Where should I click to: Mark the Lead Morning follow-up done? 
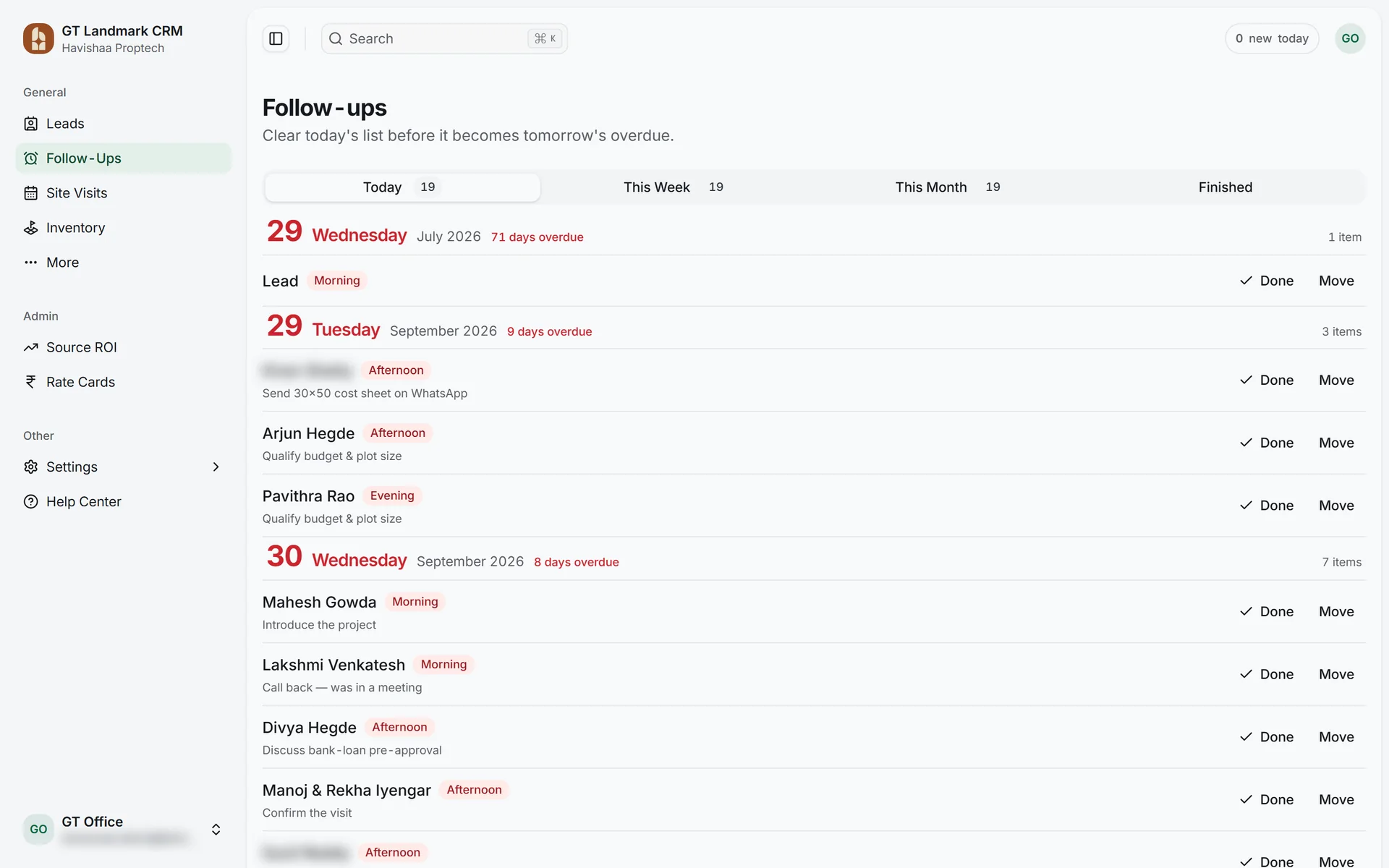(1267, 281)
